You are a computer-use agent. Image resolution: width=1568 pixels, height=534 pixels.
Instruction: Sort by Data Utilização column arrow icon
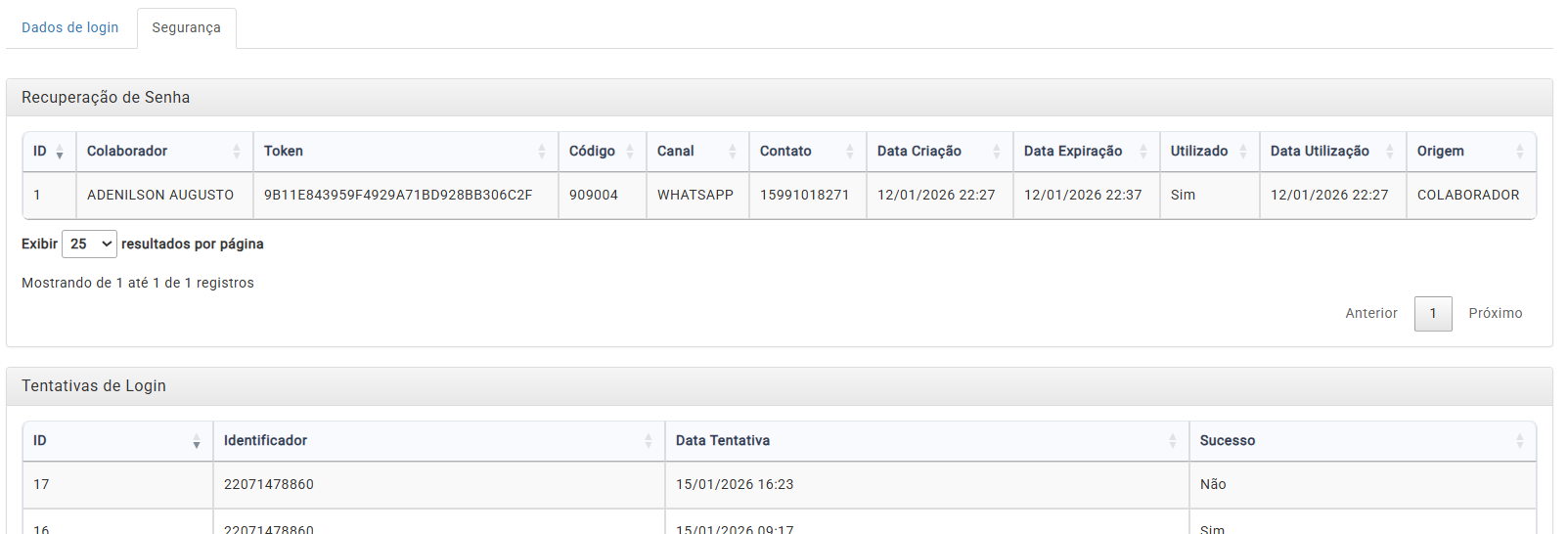point(1390,152)
